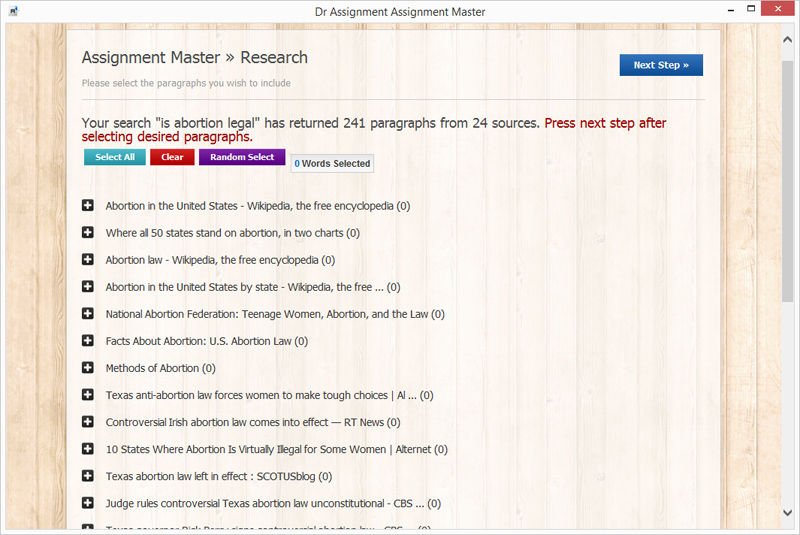Click plus icon beside 'Abortion in the United States by state'
Viewport: 800px width, 535px height.
coord(88,287)
